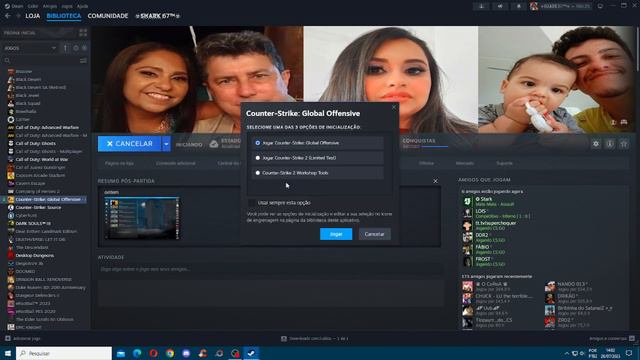Click the Windows taskbar Pesquisar search box
This screenshot has height=360, width=640.
[64, 353]
